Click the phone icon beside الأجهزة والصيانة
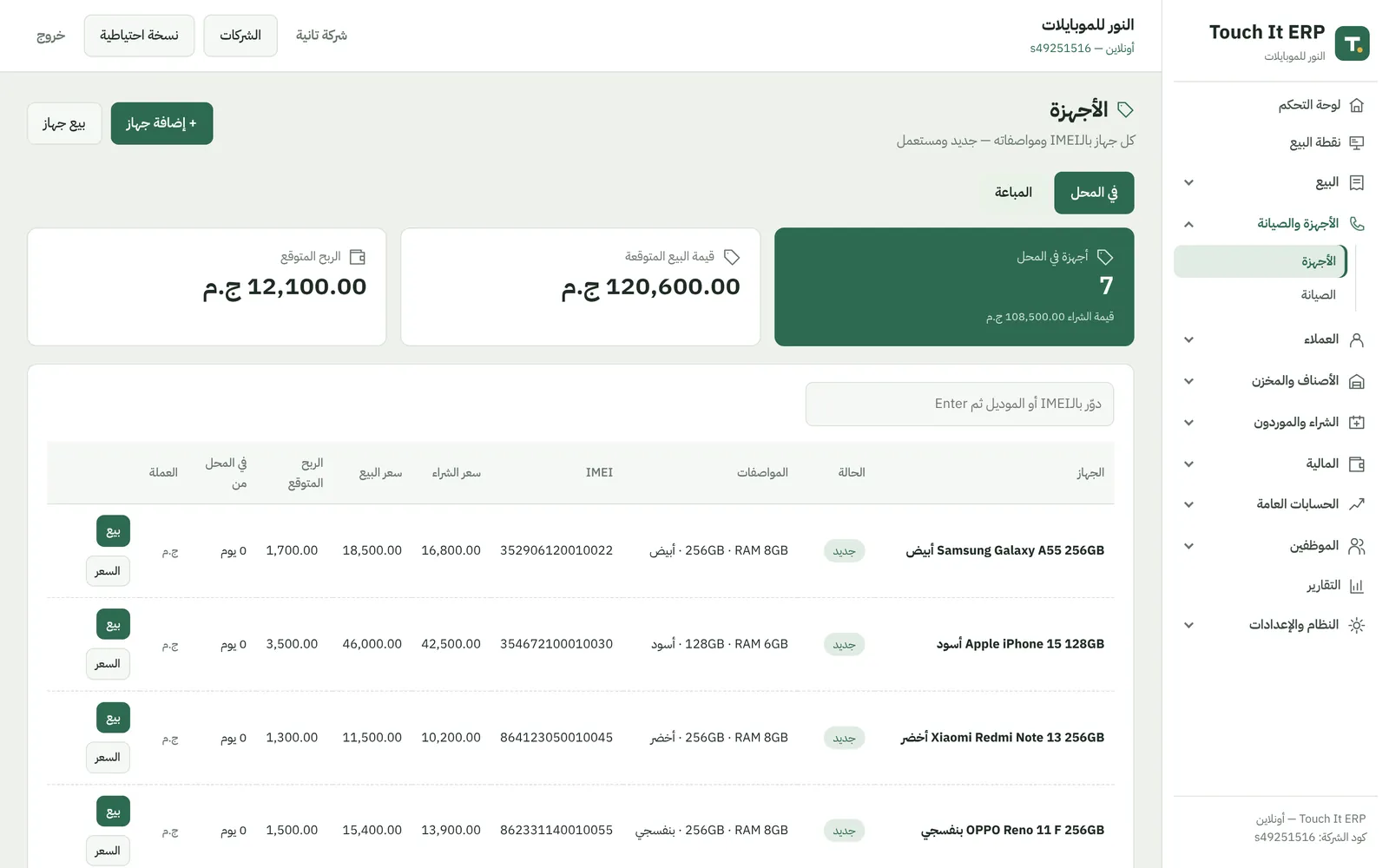 coord(1357,224)
